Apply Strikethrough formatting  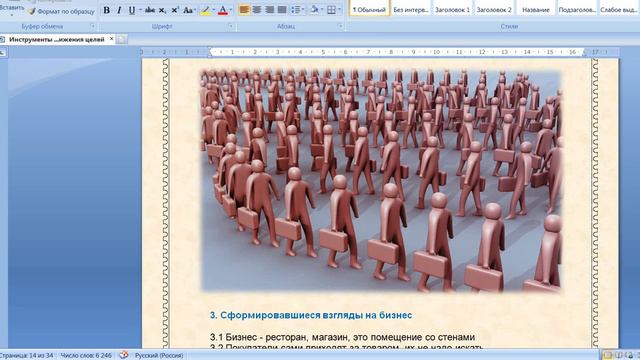point(150,10)
